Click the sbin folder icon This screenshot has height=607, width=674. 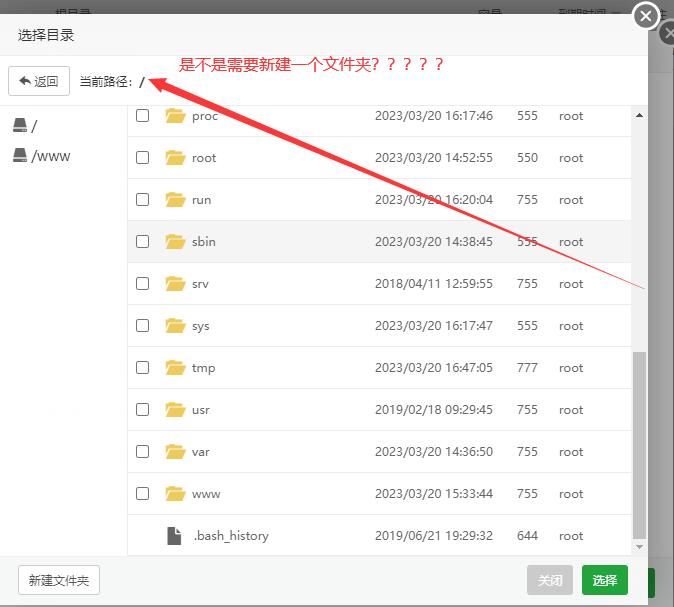point(175,242)
